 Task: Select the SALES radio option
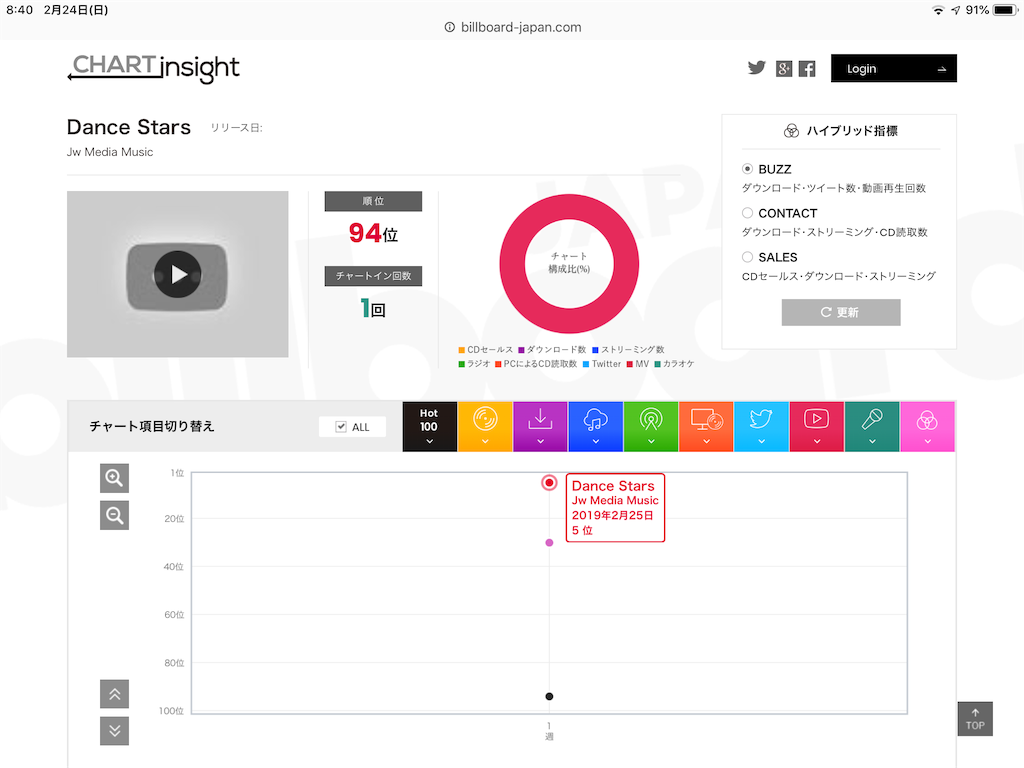[748, 257]
